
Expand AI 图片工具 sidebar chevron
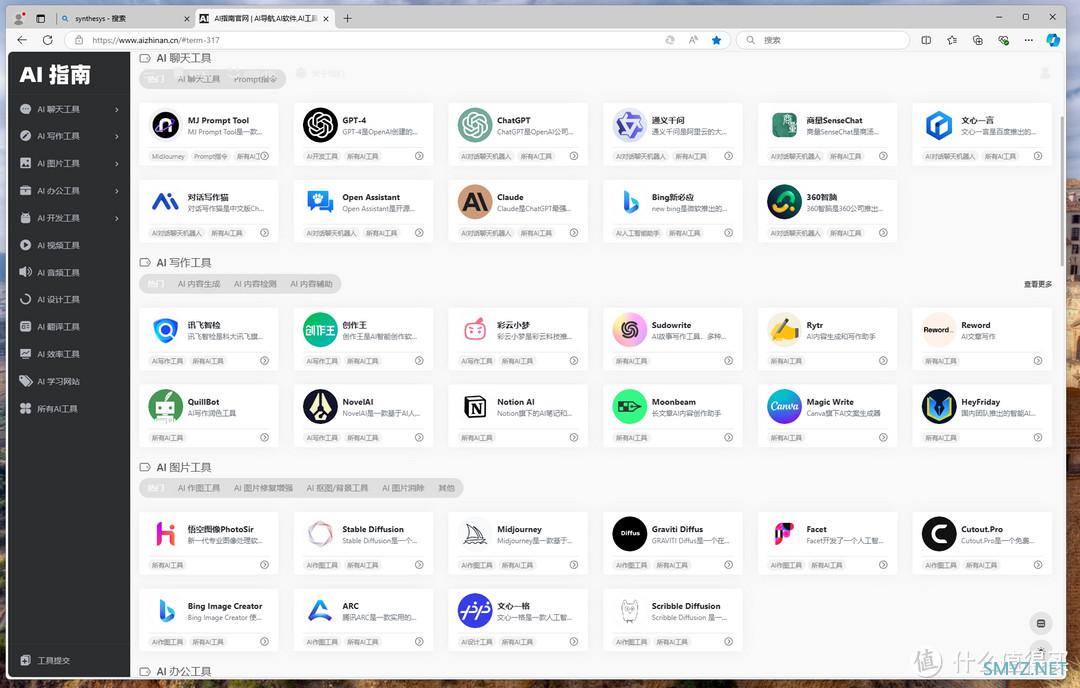pyautogui.click(x=116, y=164)
